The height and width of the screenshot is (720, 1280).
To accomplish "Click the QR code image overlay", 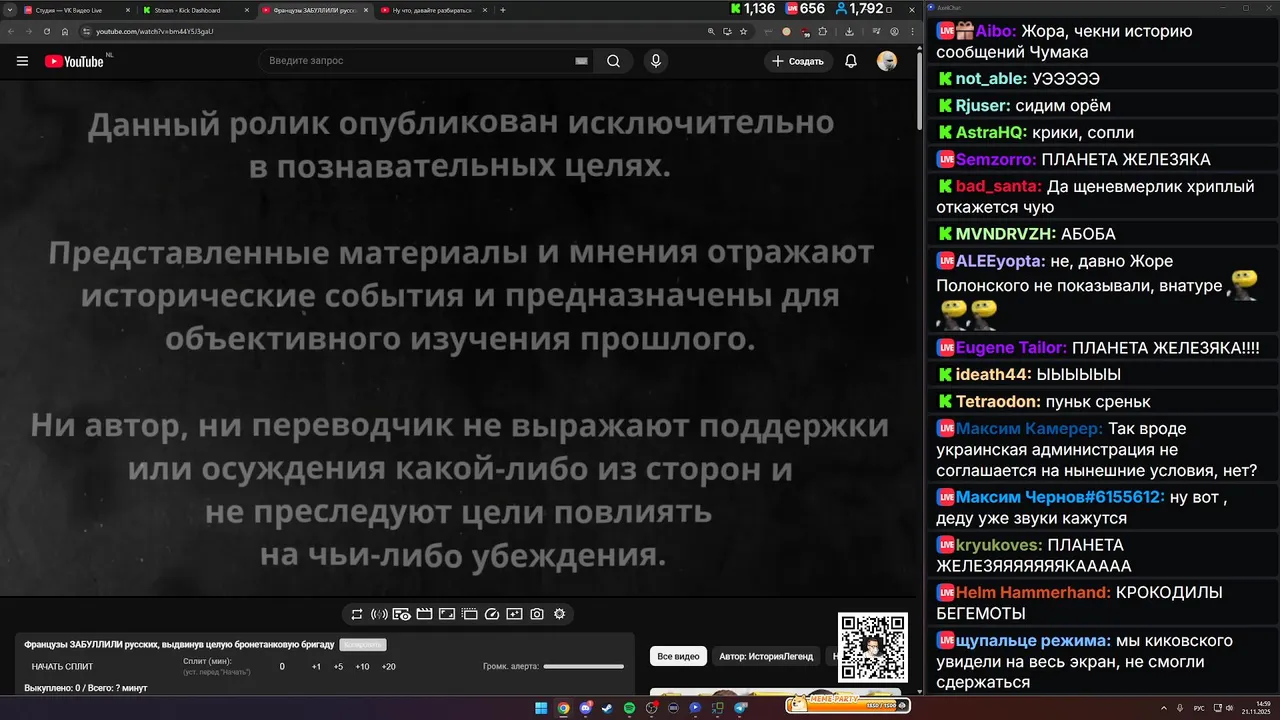I will [x=873, y=648].
